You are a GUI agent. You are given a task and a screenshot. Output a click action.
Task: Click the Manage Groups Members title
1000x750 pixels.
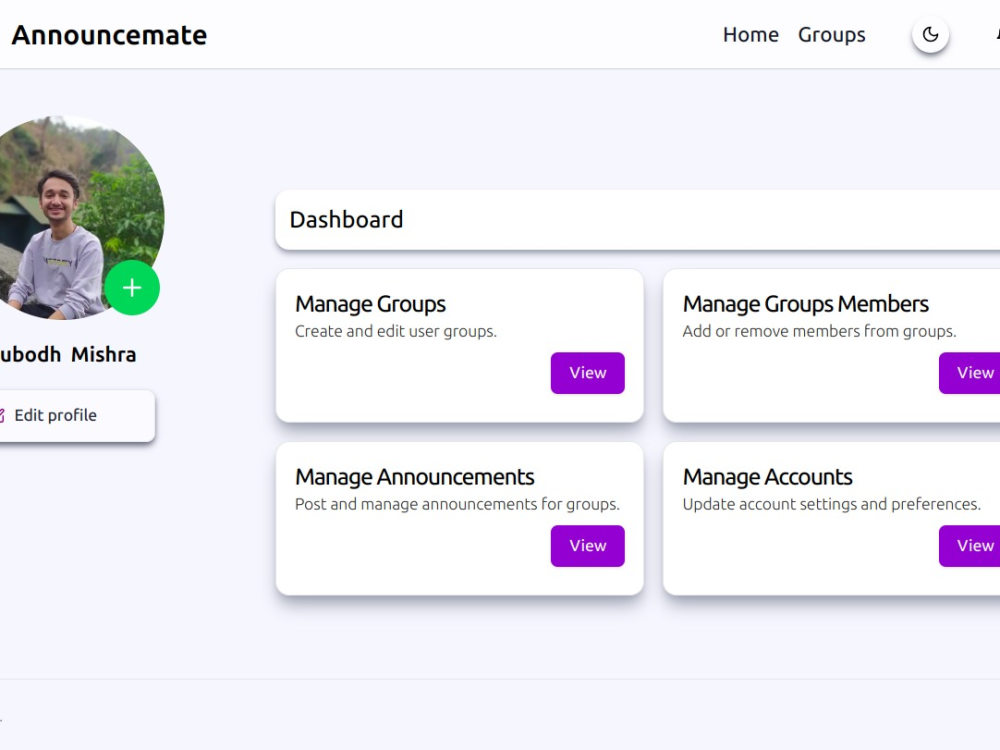pos(805,304)
